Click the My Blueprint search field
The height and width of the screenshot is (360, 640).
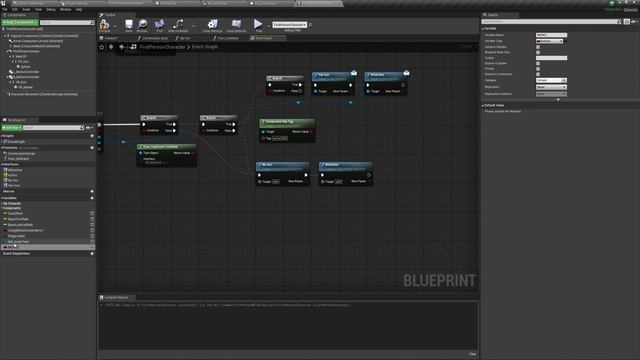coord(53,128)
